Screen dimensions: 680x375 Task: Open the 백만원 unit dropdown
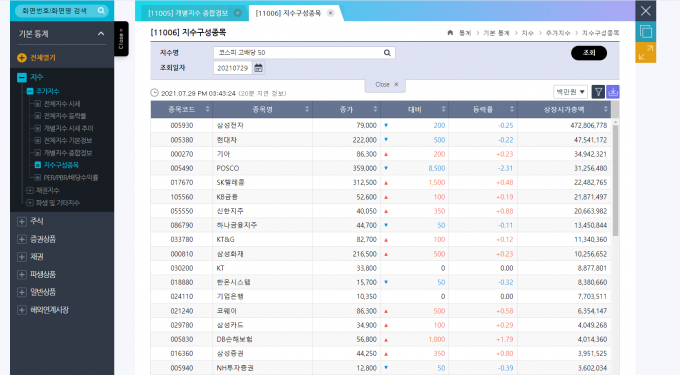[570, 92]
